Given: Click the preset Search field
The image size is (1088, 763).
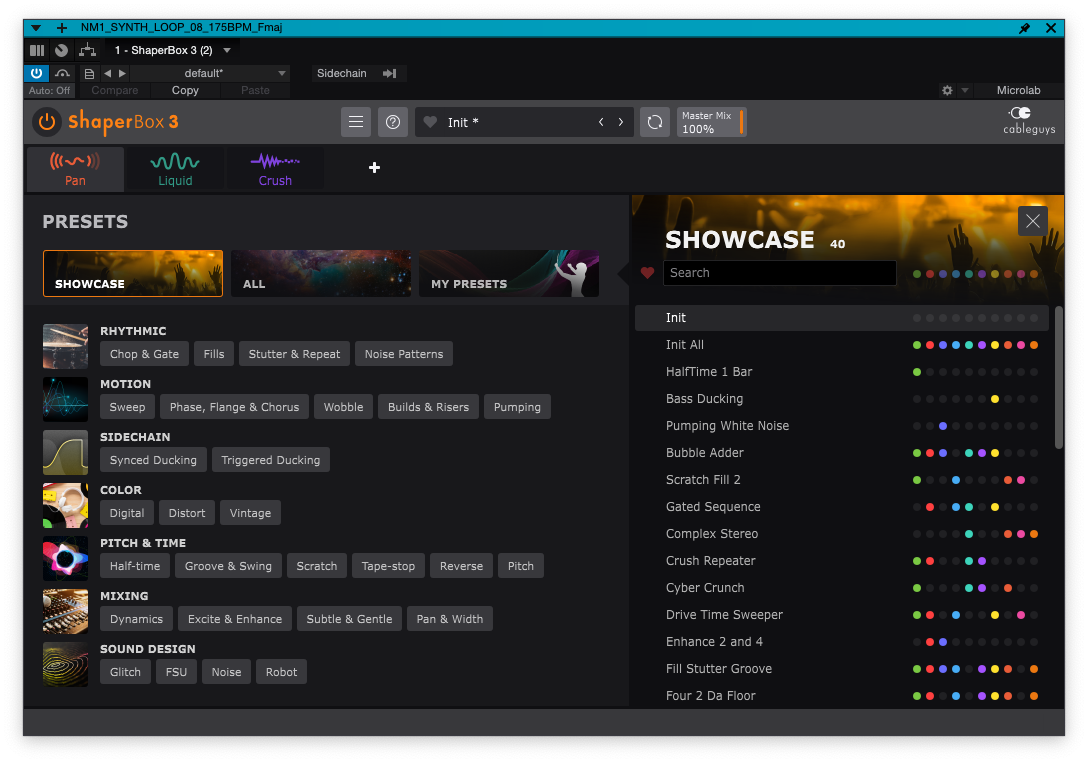Looking at the screenshot, I should coord(779,273).
